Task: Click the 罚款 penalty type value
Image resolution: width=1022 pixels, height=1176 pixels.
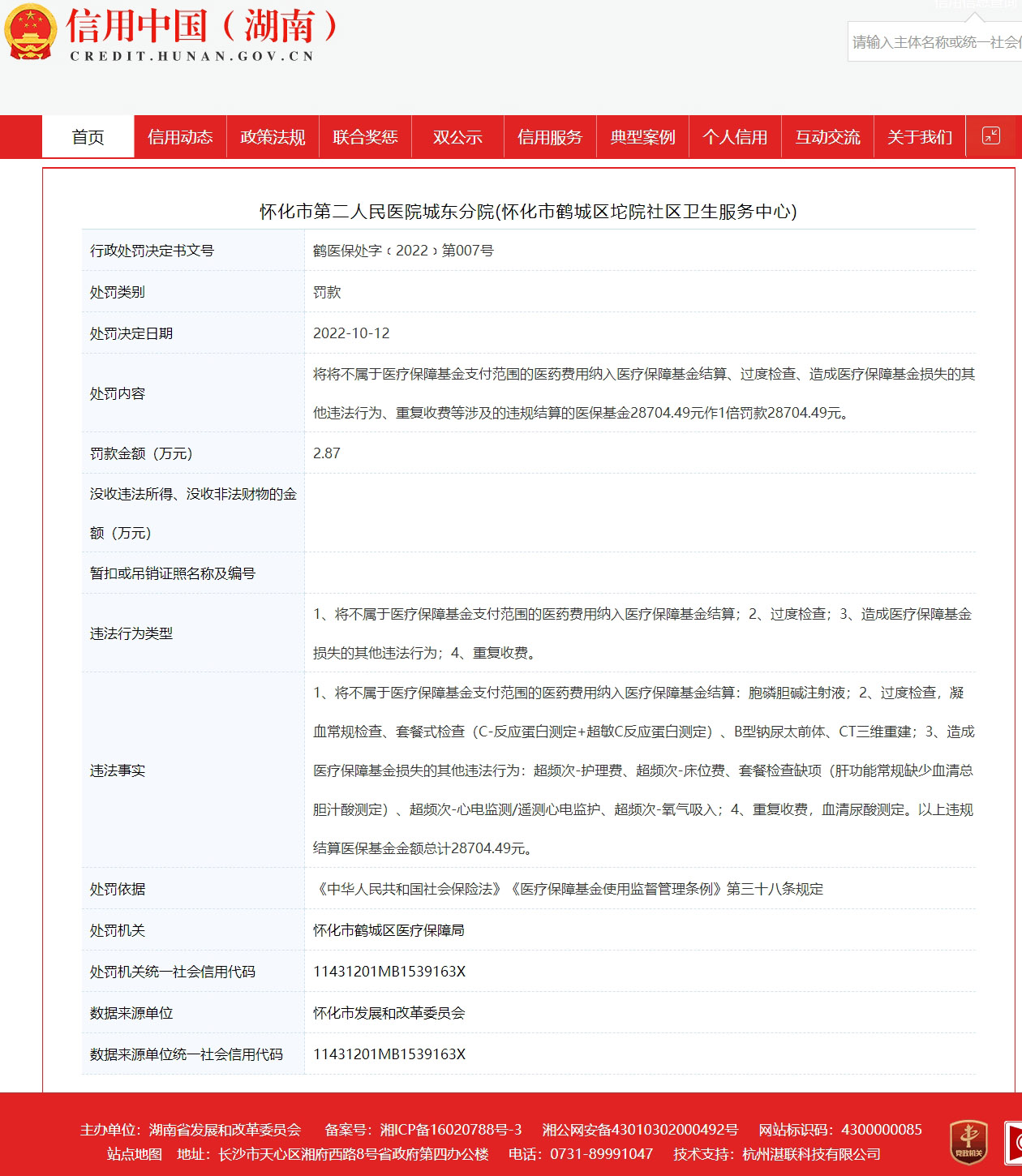Action: (x=327, y=292)
